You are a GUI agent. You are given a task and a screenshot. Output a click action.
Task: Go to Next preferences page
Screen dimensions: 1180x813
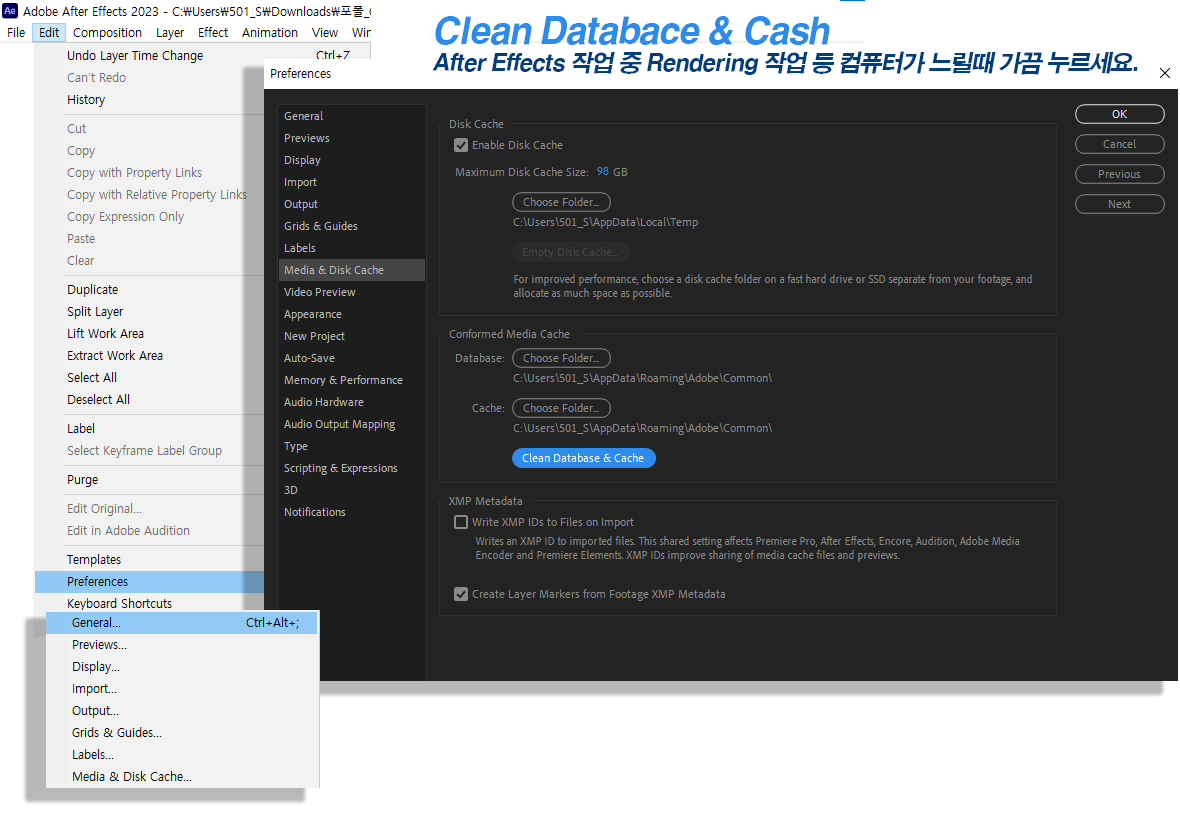coord(1120,205)
